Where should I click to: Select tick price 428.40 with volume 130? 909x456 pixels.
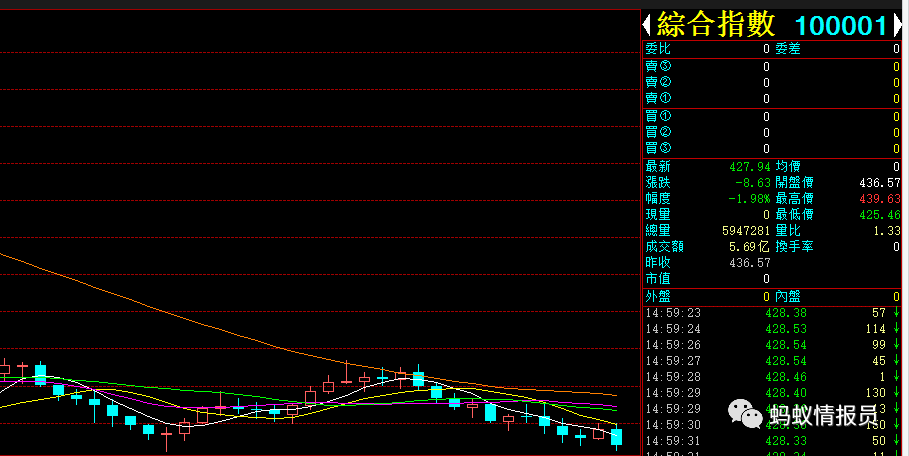pos(786,393)
